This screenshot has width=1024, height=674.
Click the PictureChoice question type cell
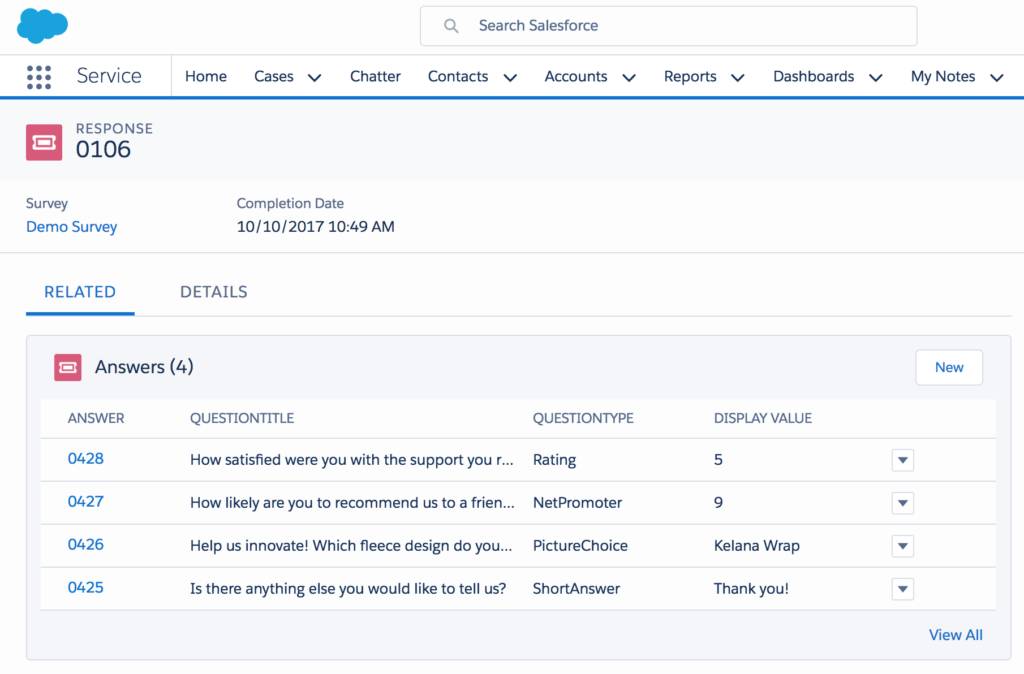[x=580, y=546]
